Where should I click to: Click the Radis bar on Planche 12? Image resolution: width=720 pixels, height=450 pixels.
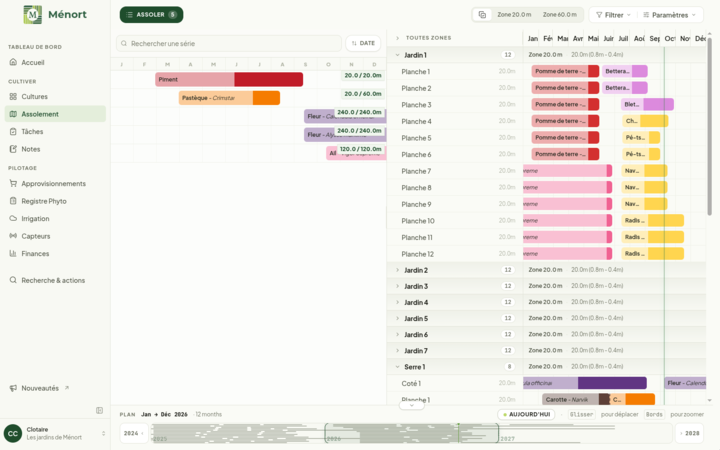click(652, 253)
